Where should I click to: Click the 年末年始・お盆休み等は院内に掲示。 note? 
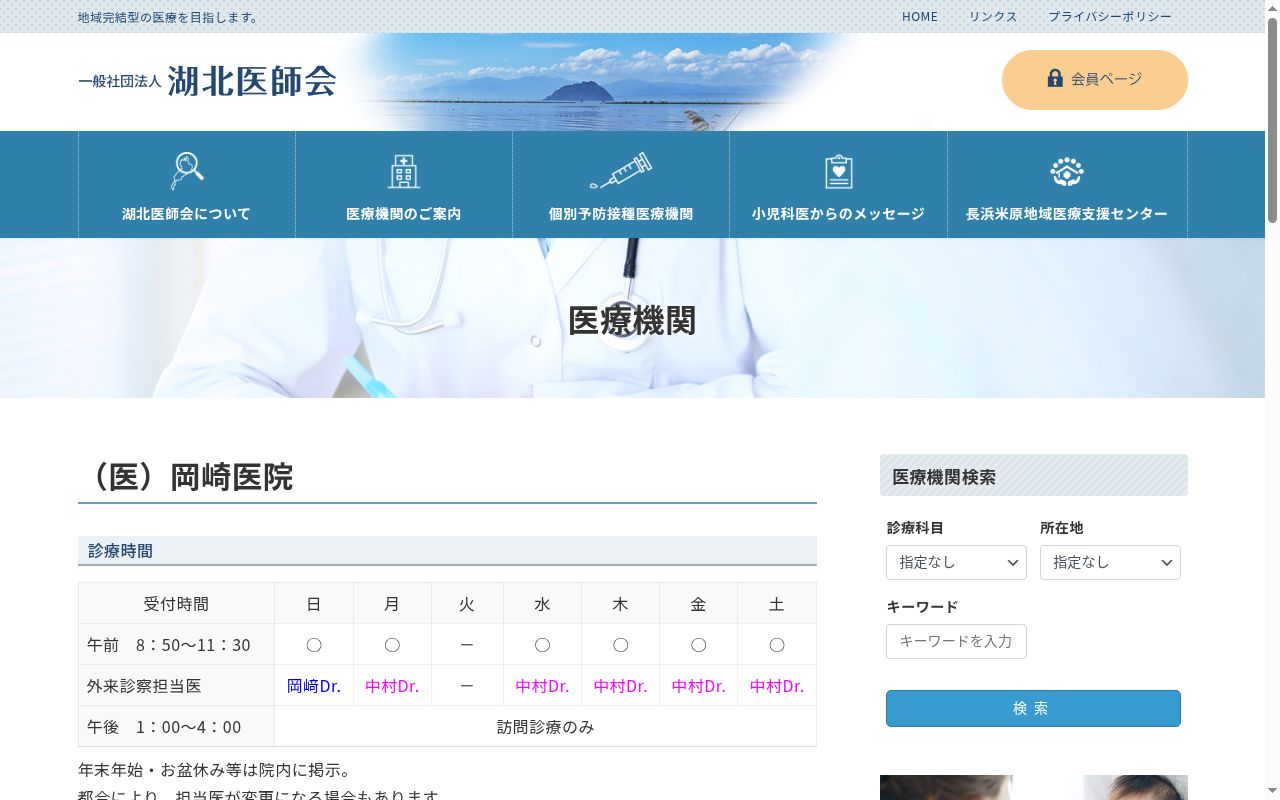(215, 771)
